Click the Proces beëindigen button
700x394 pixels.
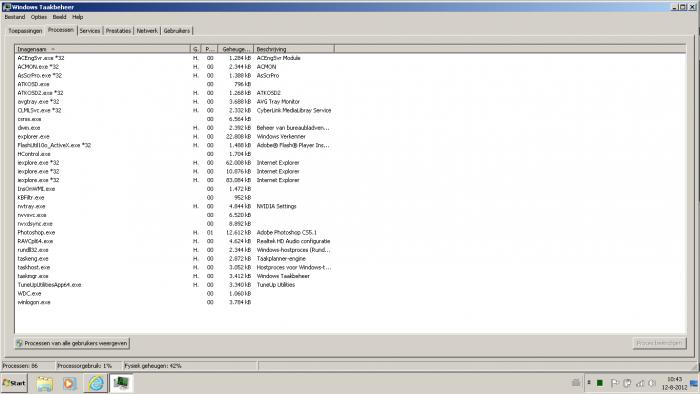659,343
